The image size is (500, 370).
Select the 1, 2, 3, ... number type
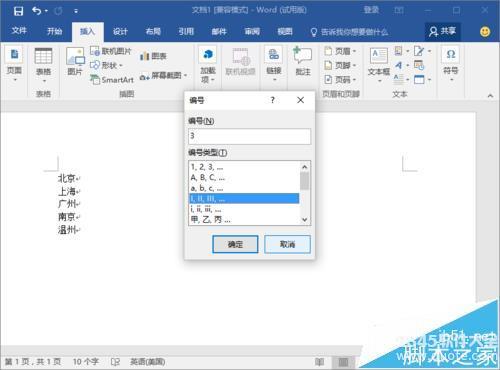pyautogui.click(x=244, y=167)
